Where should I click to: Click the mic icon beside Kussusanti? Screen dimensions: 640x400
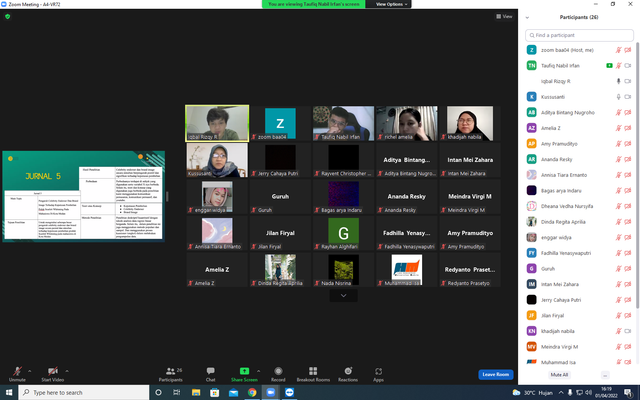[618, 97]
